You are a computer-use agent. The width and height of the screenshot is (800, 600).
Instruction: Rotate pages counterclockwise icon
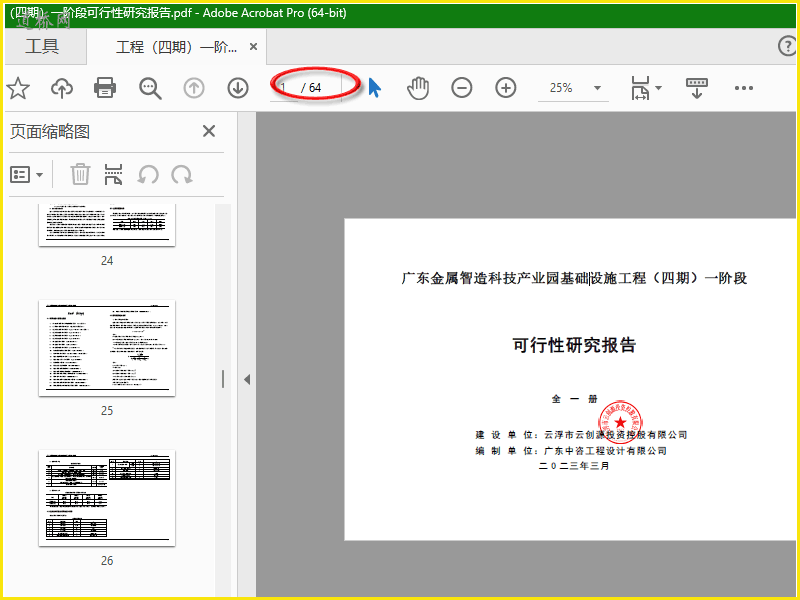(x=148, y=175)
